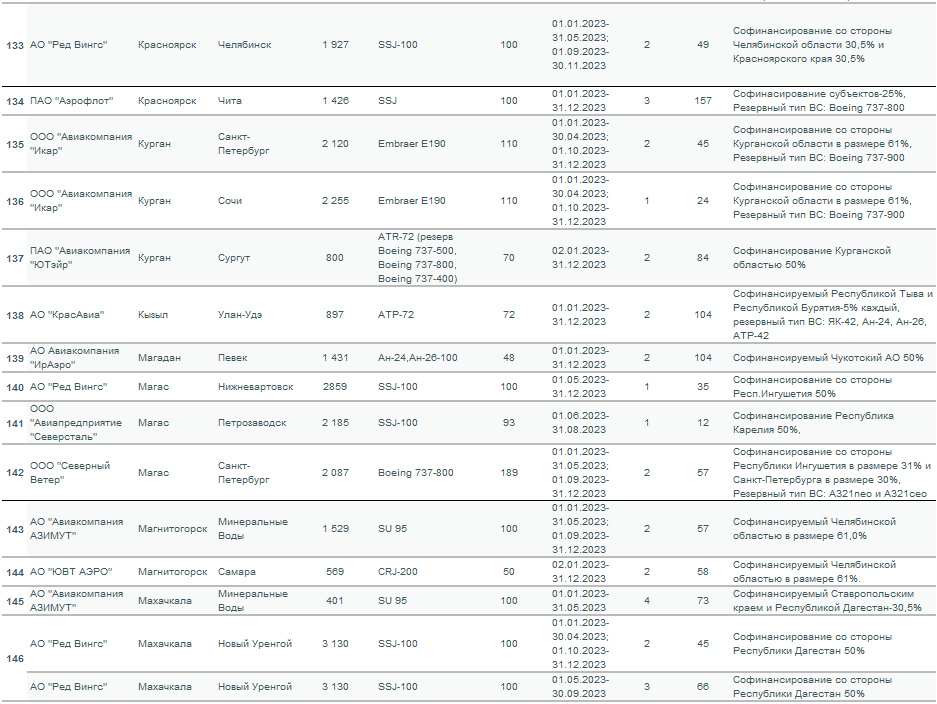937x704 pixels.
Task: Click note "Софинансируемый Чукотский АО 50%"
Action: 828,358
